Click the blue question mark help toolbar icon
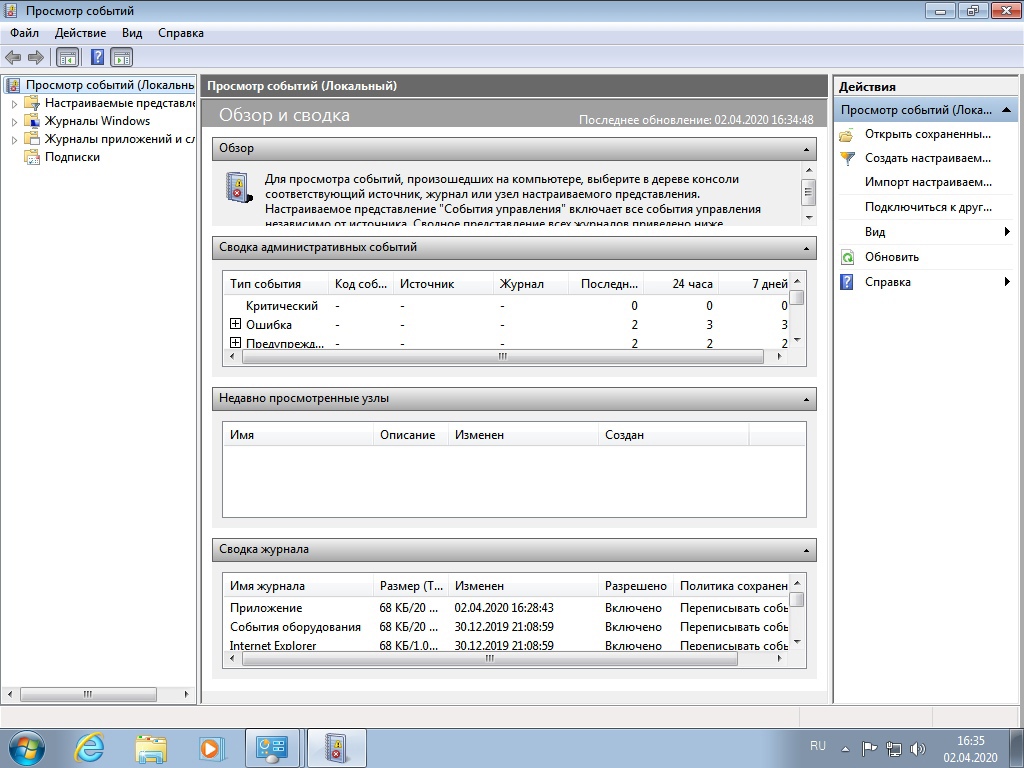Screen dimensions: 1024x768 [98, 58]
